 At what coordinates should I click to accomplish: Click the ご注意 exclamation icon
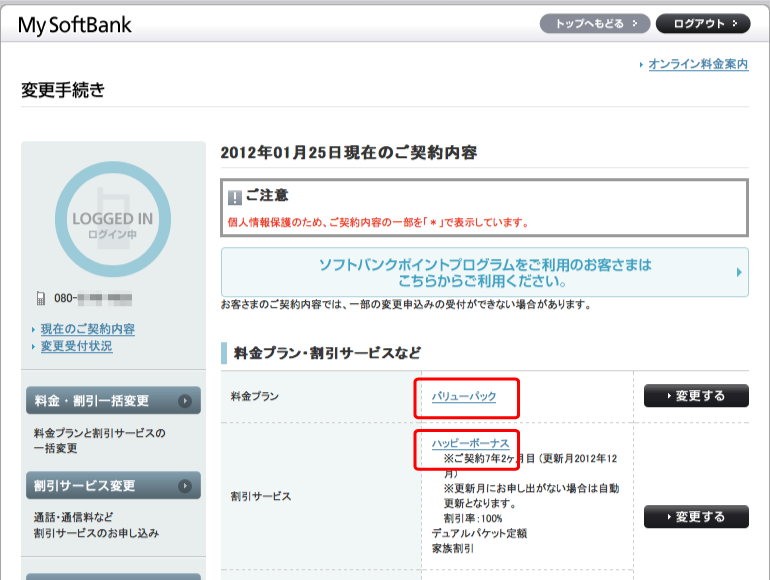pos(235,197)
